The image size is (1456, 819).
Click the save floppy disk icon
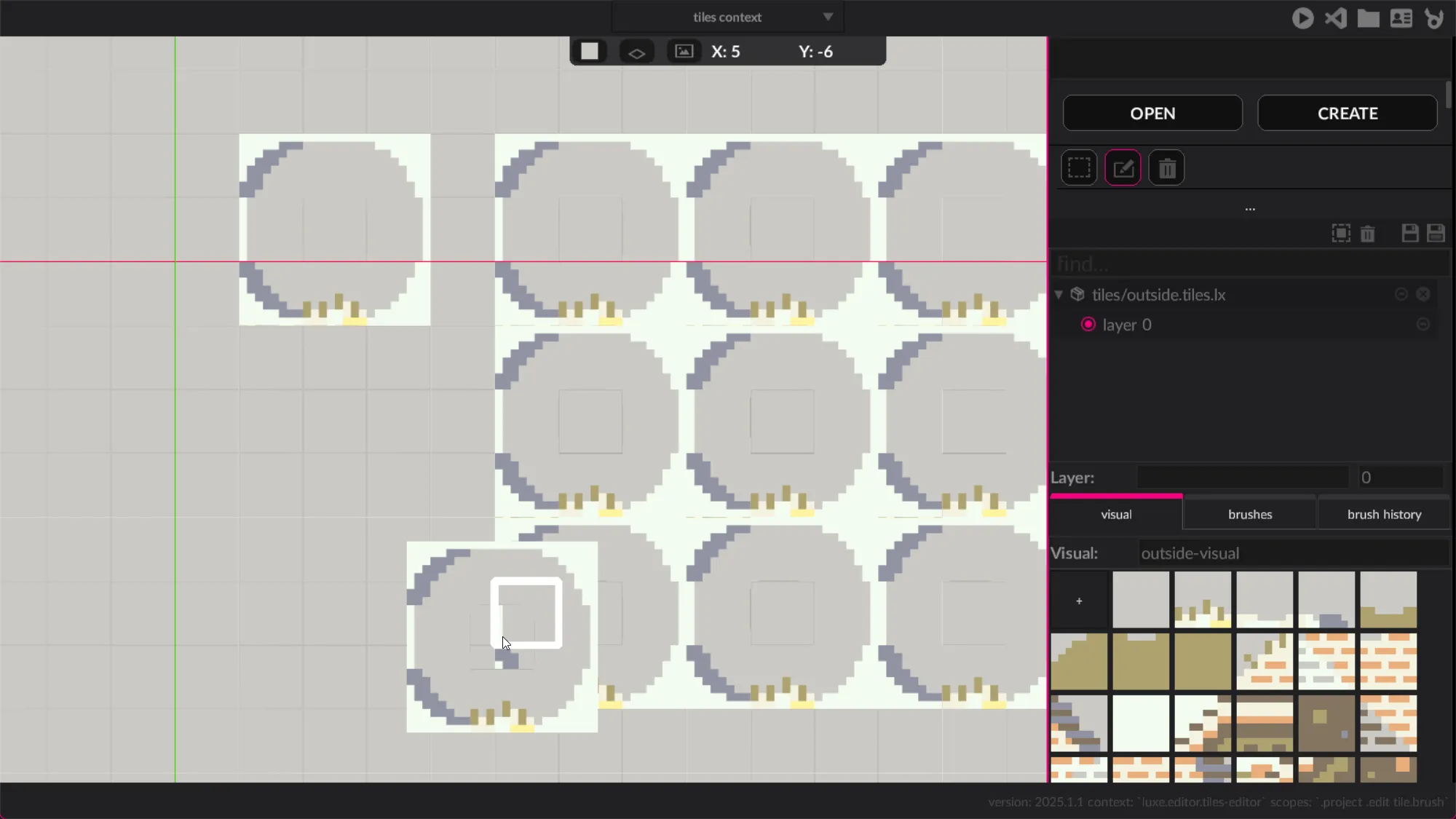tap(1410, 233)
